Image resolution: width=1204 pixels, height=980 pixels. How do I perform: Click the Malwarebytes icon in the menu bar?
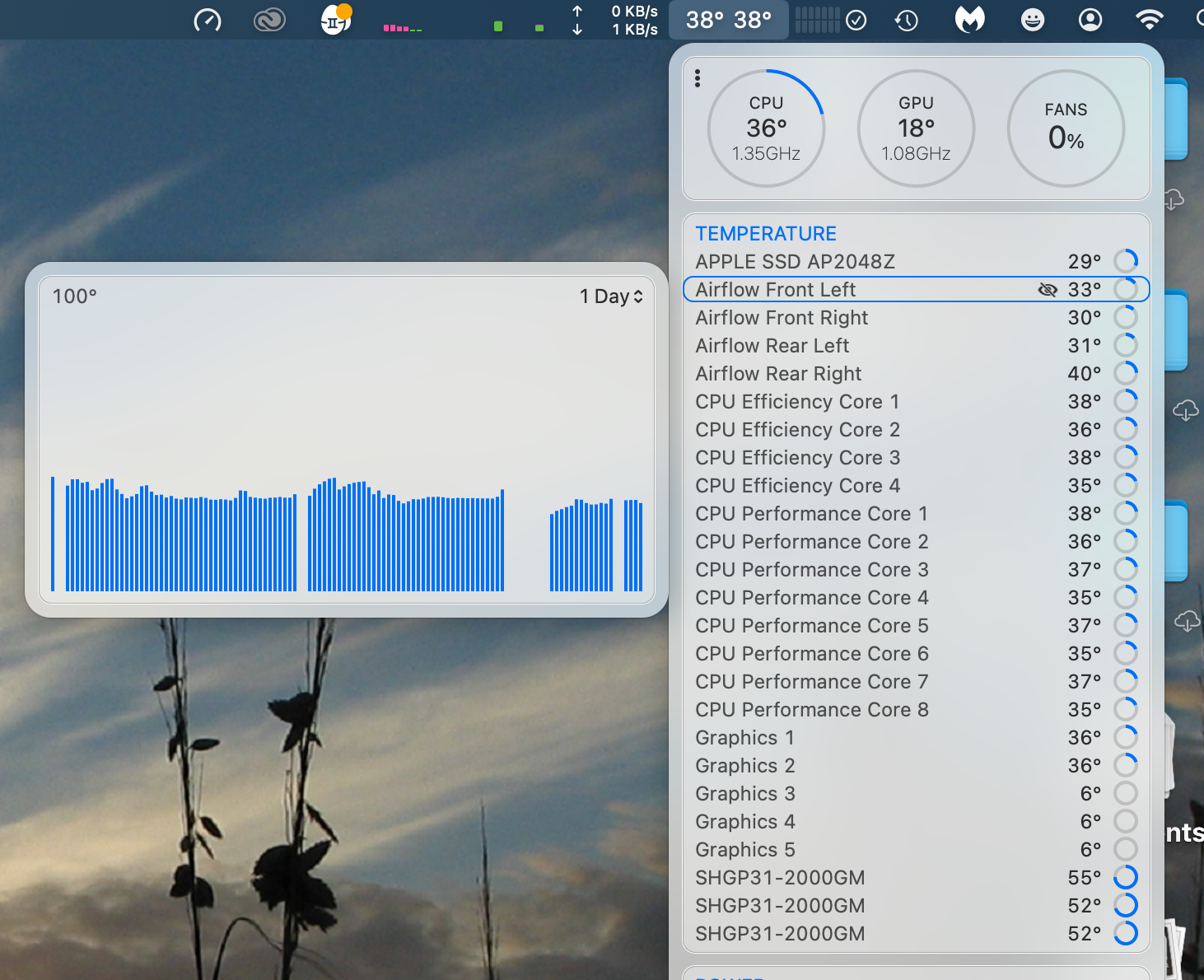969,20
